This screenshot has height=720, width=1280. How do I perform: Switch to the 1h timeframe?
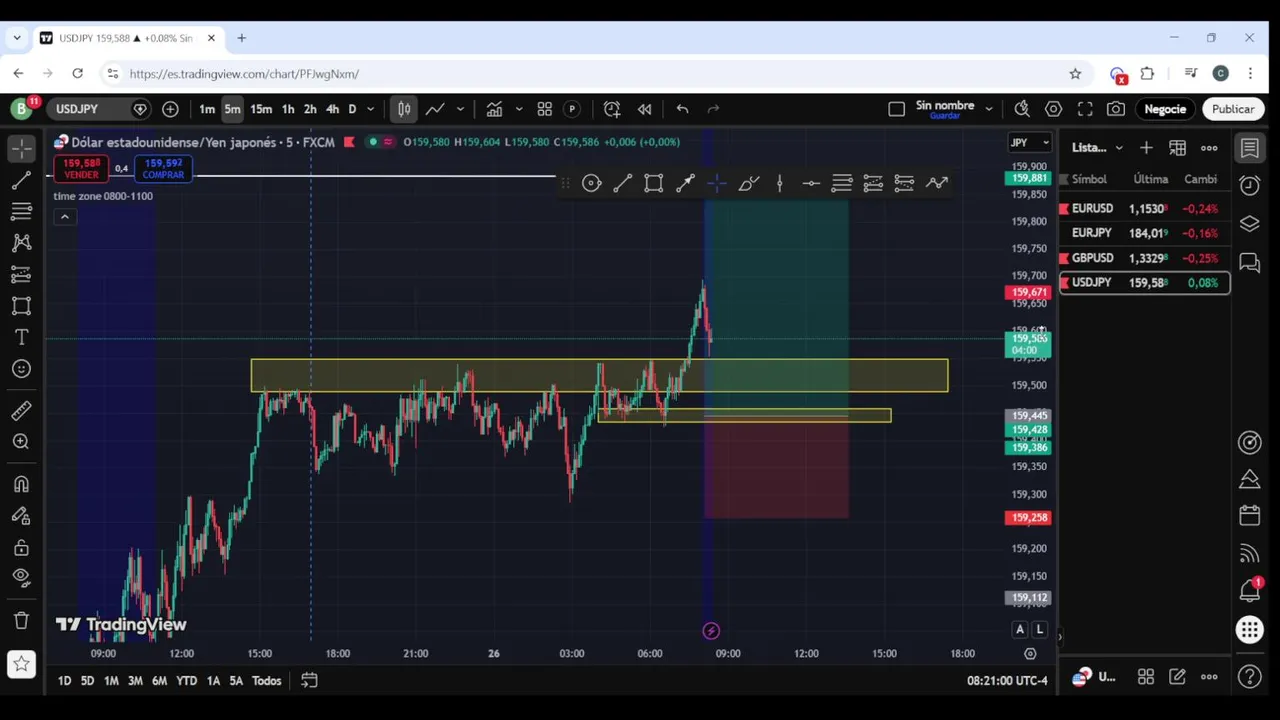point(288,109)
